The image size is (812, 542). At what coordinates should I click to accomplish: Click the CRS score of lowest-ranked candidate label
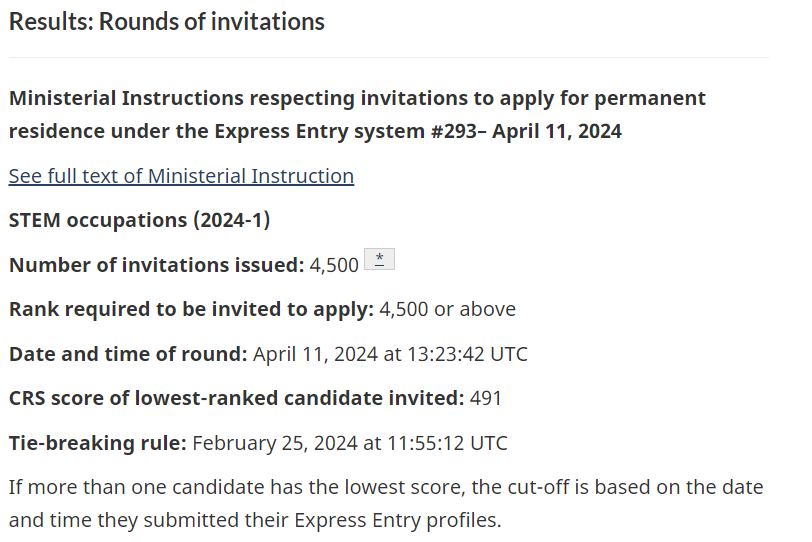(x=237, y=398)
